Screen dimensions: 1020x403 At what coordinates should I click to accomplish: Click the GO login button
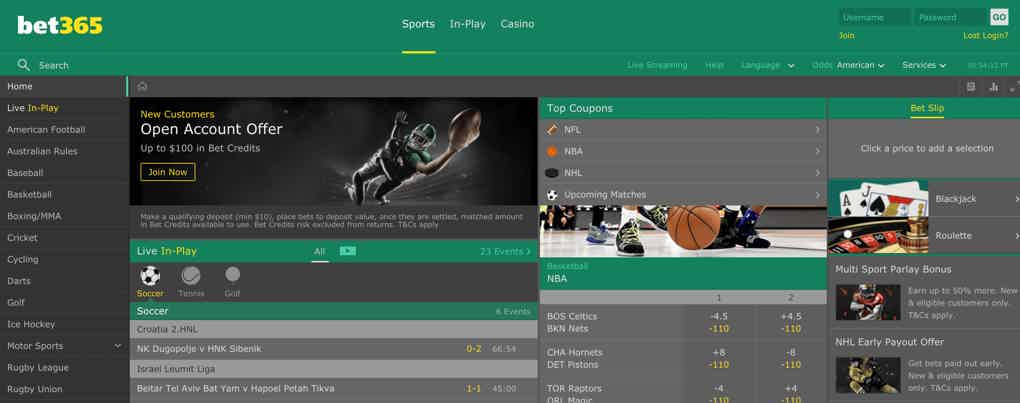tap(999, 18)
